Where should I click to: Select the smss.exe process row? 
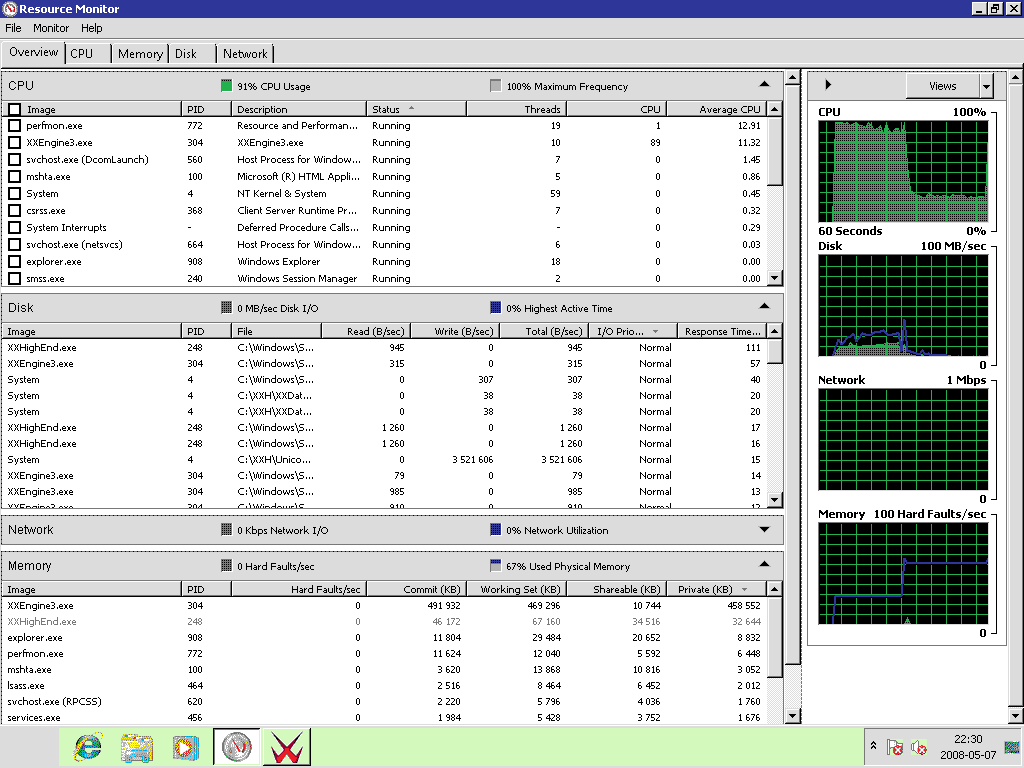(384, 278)
